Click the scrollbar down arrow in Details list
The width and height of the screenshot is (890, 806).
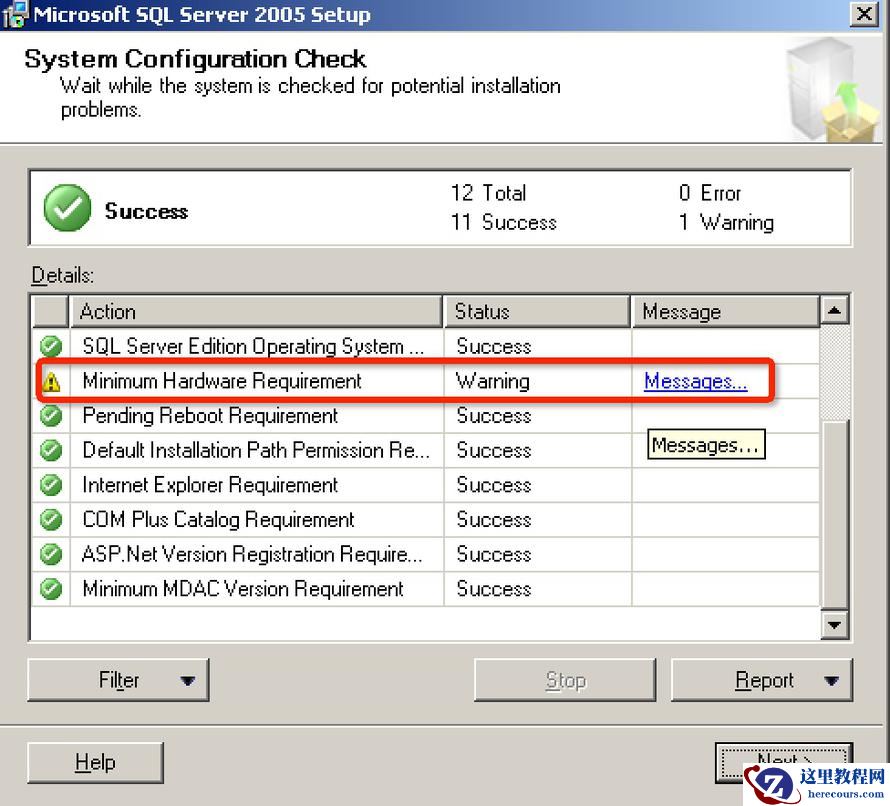(834, 625)
